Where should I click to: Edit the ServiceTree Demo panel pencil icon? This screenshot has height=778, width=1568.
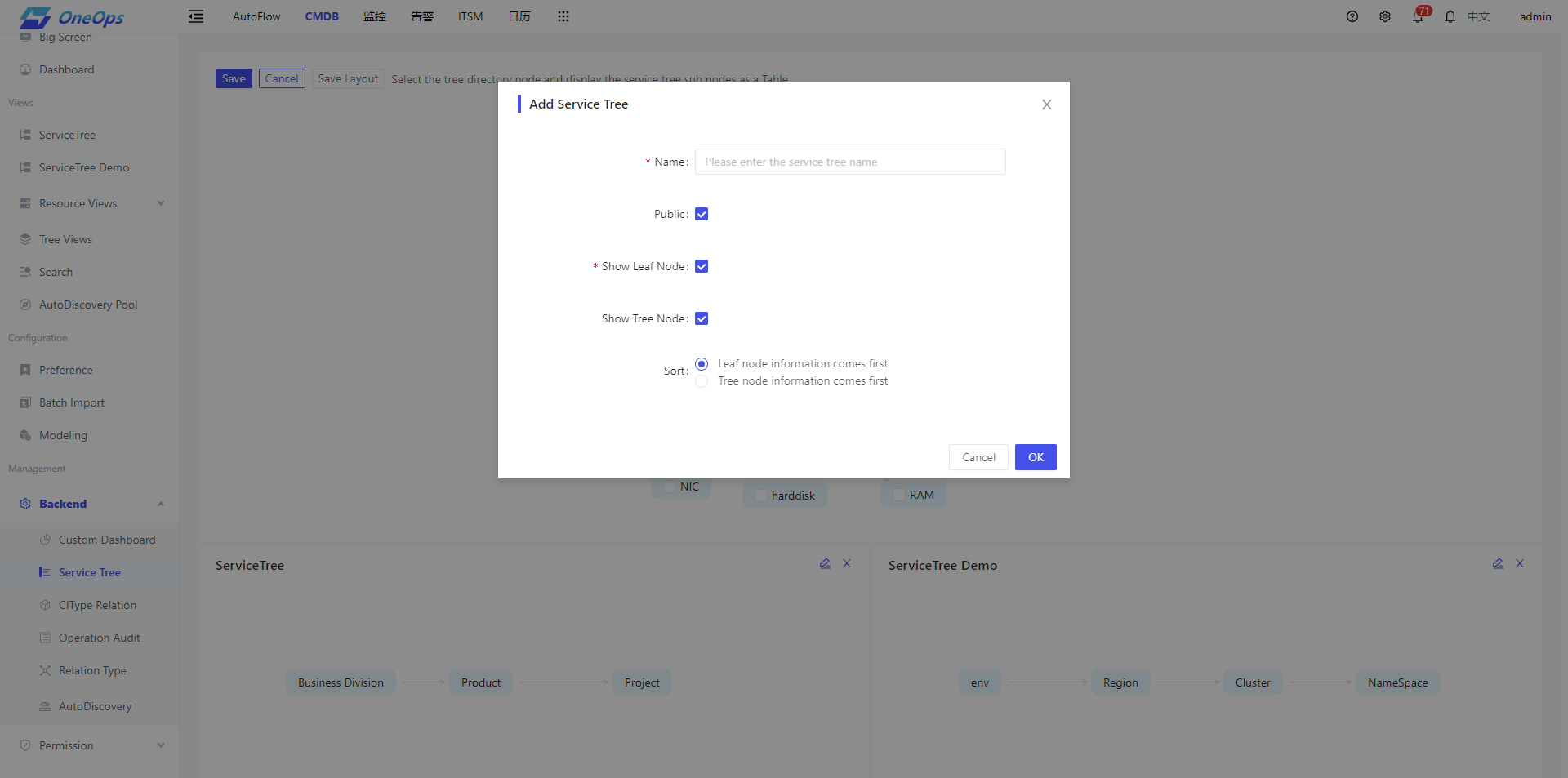1498,563
